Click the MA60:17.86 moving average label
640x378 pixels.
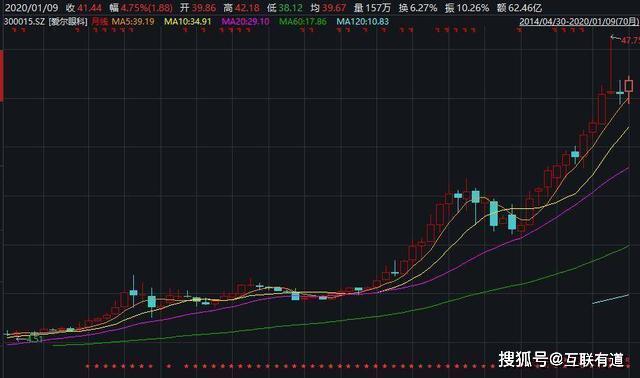[303, 22]
